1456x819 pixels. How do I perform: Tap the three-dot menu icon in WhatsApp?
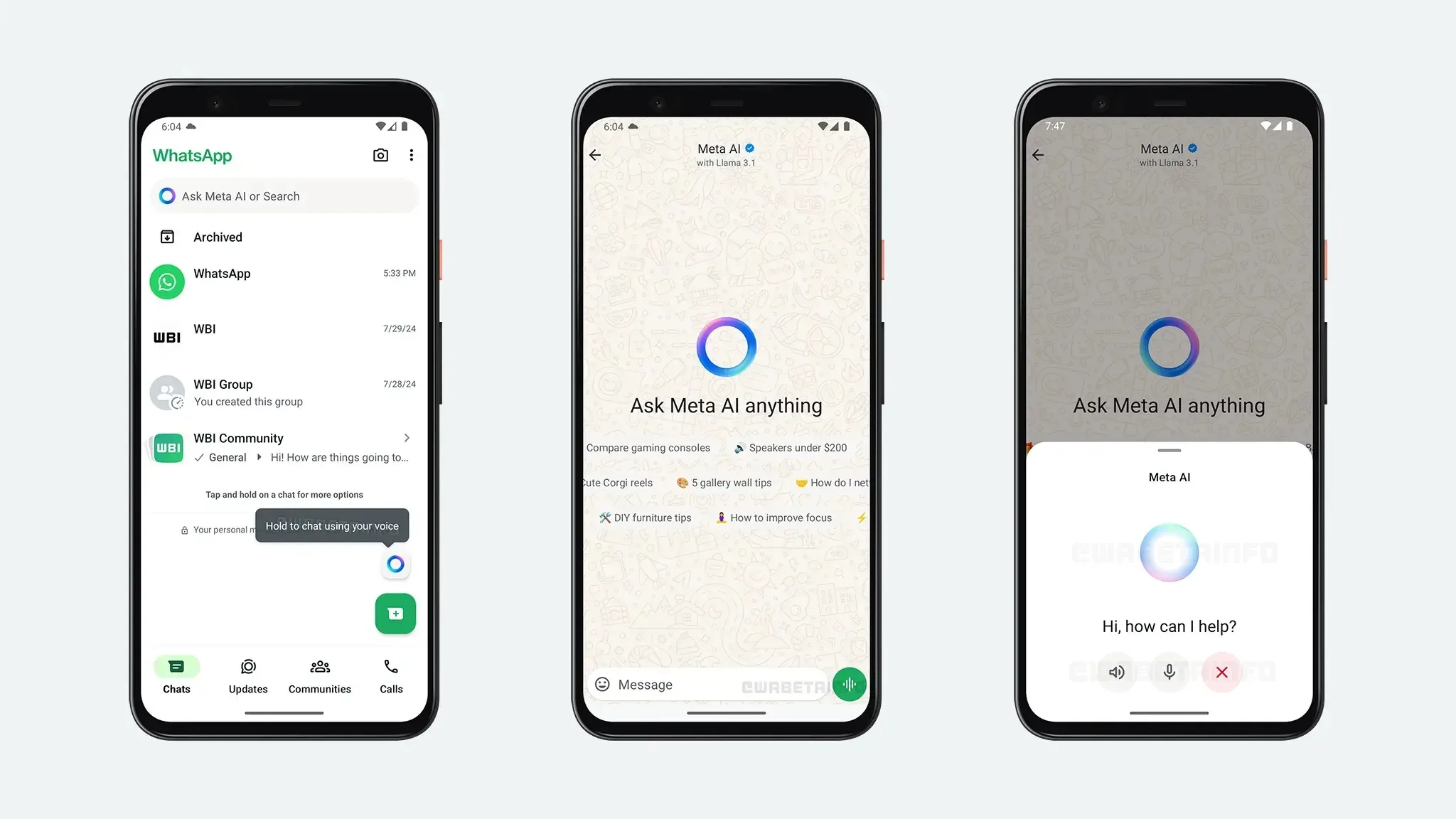(411, 155)
